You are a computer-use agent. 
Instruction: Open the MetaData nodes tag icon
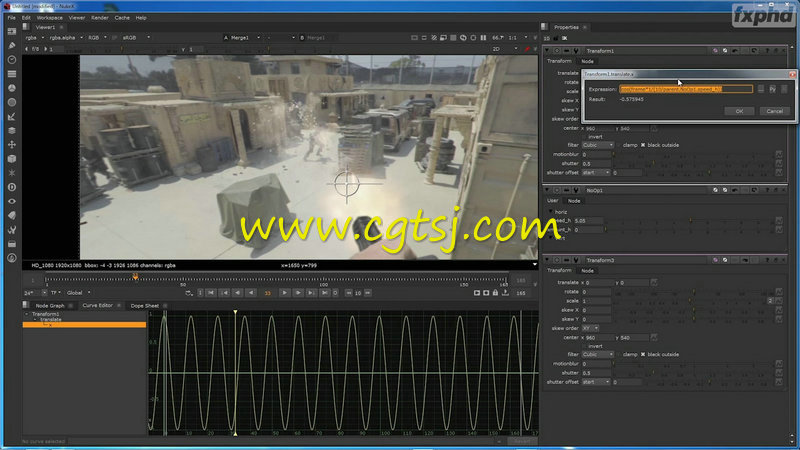[x=12, y=216]
